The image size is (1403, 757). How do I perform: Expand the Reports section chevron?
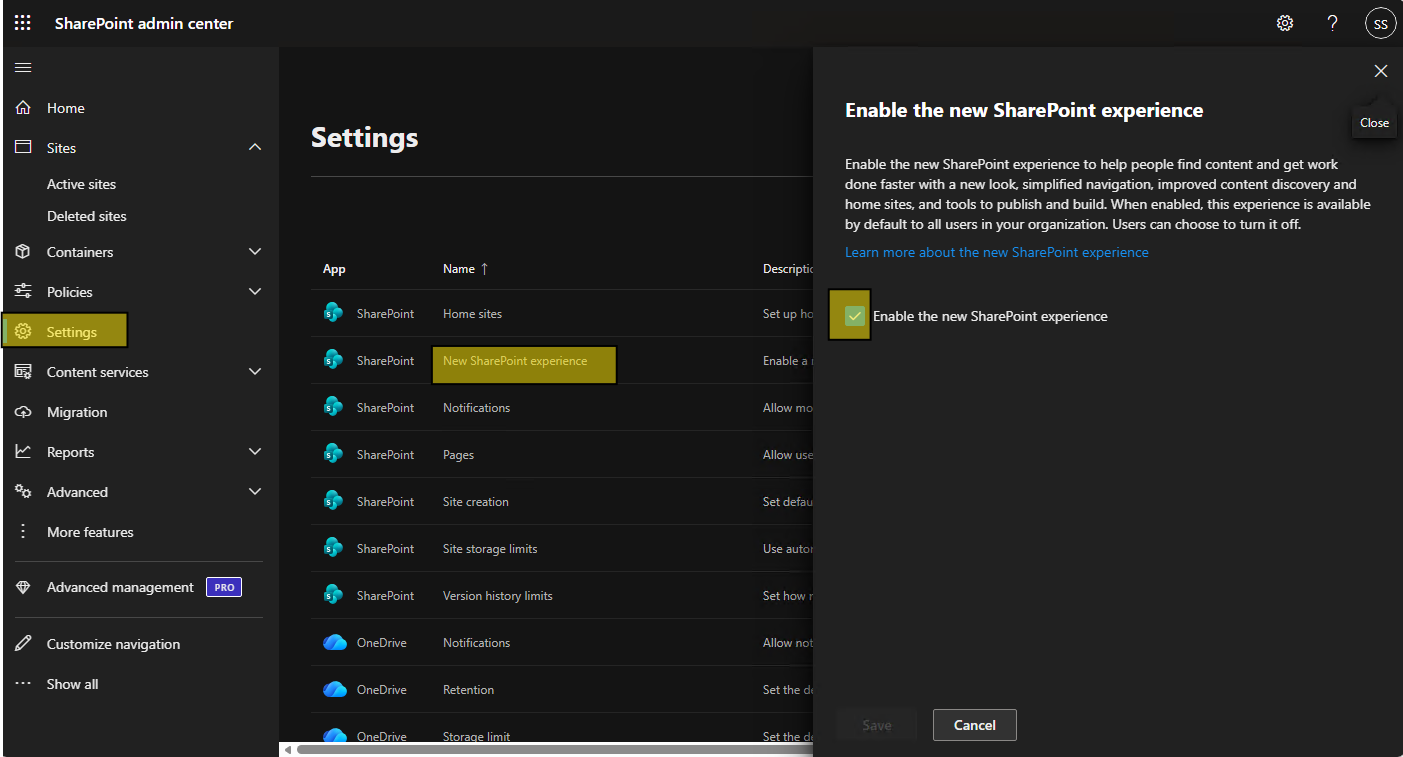(255, 452)
